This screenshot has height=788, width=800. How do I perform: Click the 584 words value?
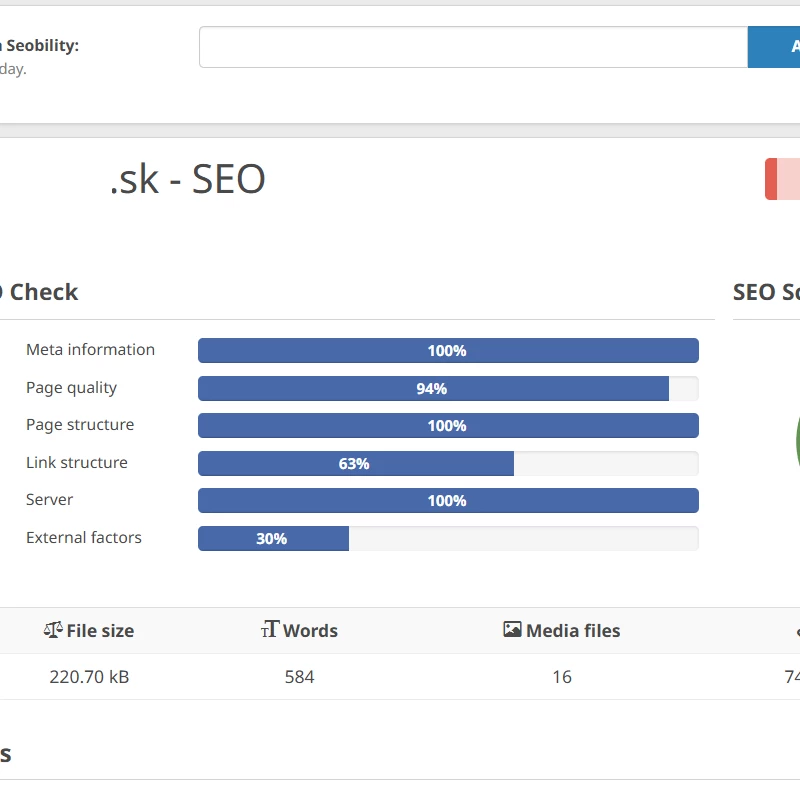pyautogui.click(x=299, y=677)
